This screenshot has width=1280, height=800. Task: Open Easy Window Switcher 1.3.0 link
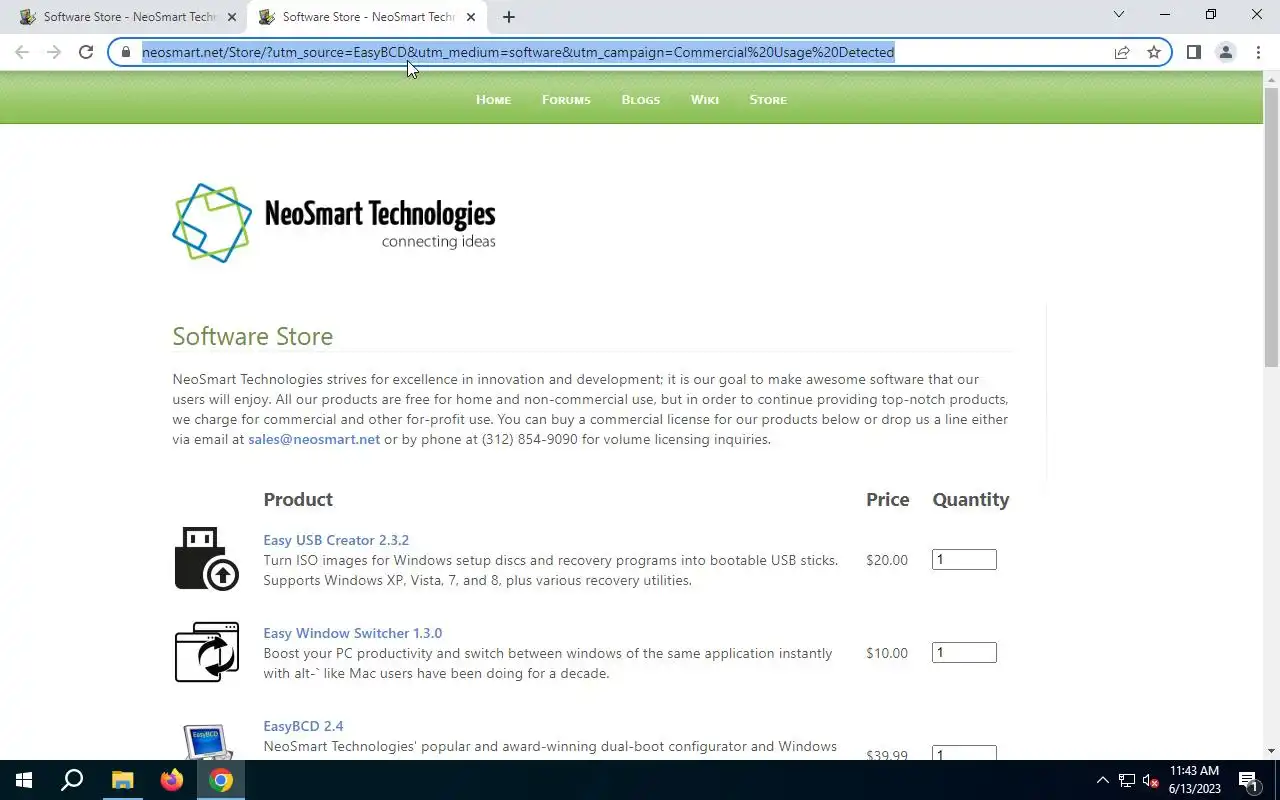click(352, 633)
